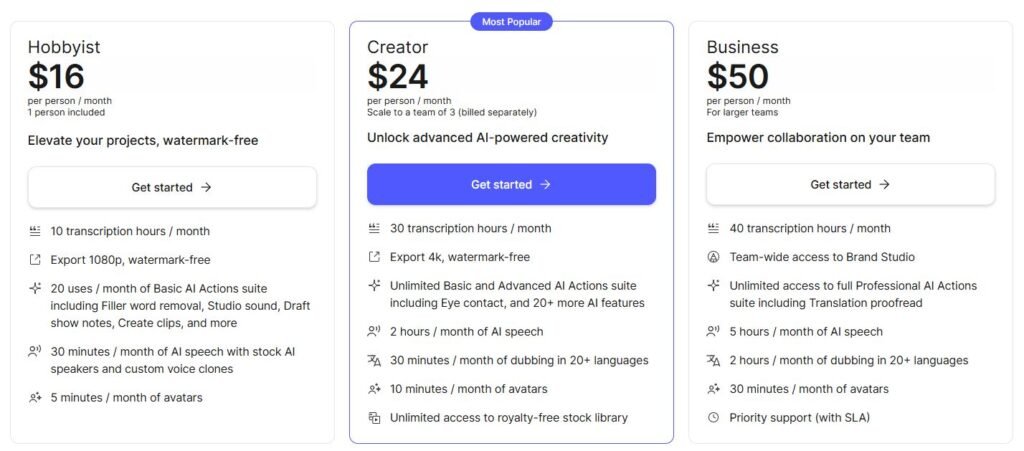Click the $24 Creator price
1024x451 pixels.
(x=398, y=77)
